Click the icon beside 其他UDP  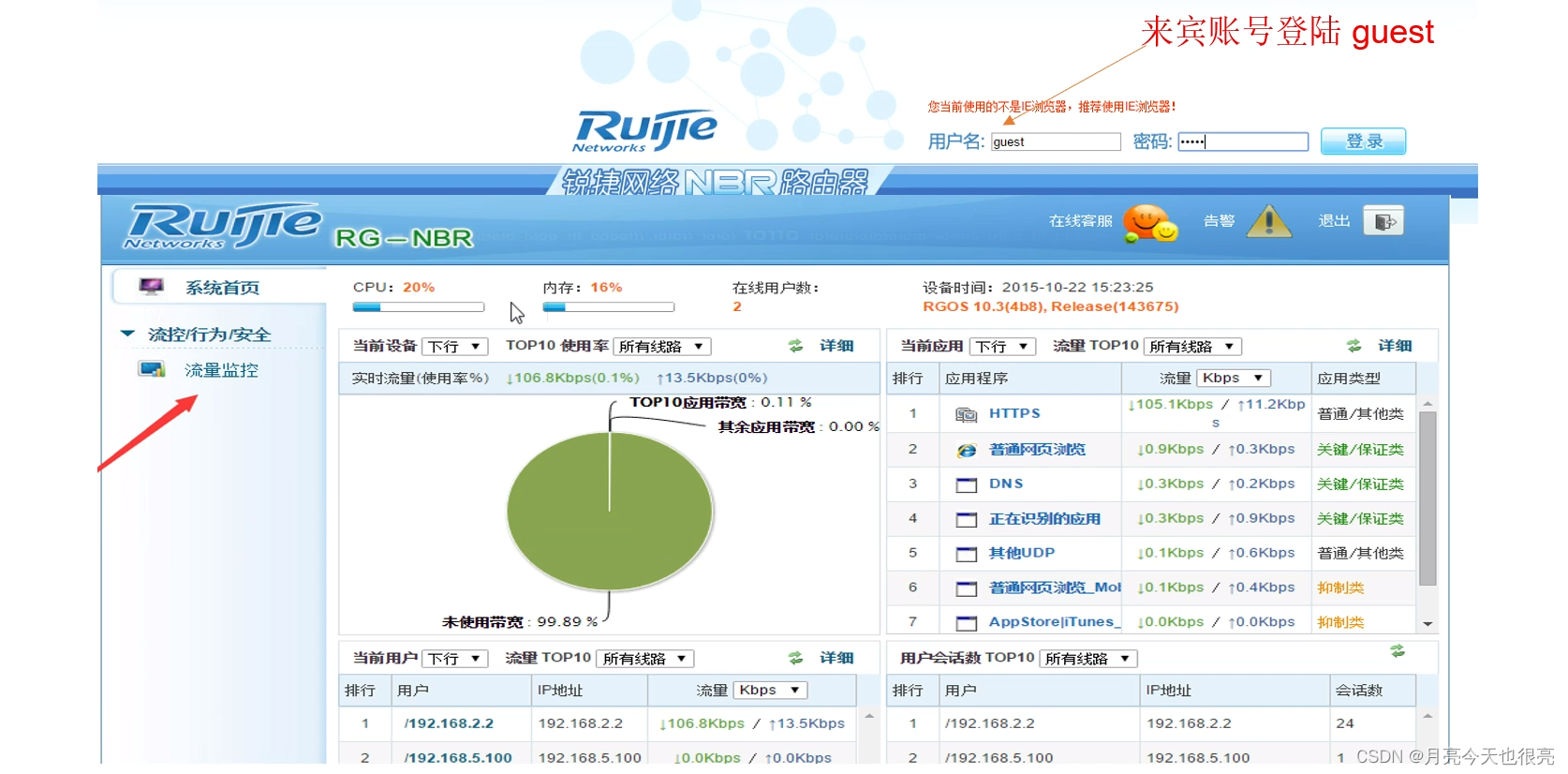tap(966, 554)
